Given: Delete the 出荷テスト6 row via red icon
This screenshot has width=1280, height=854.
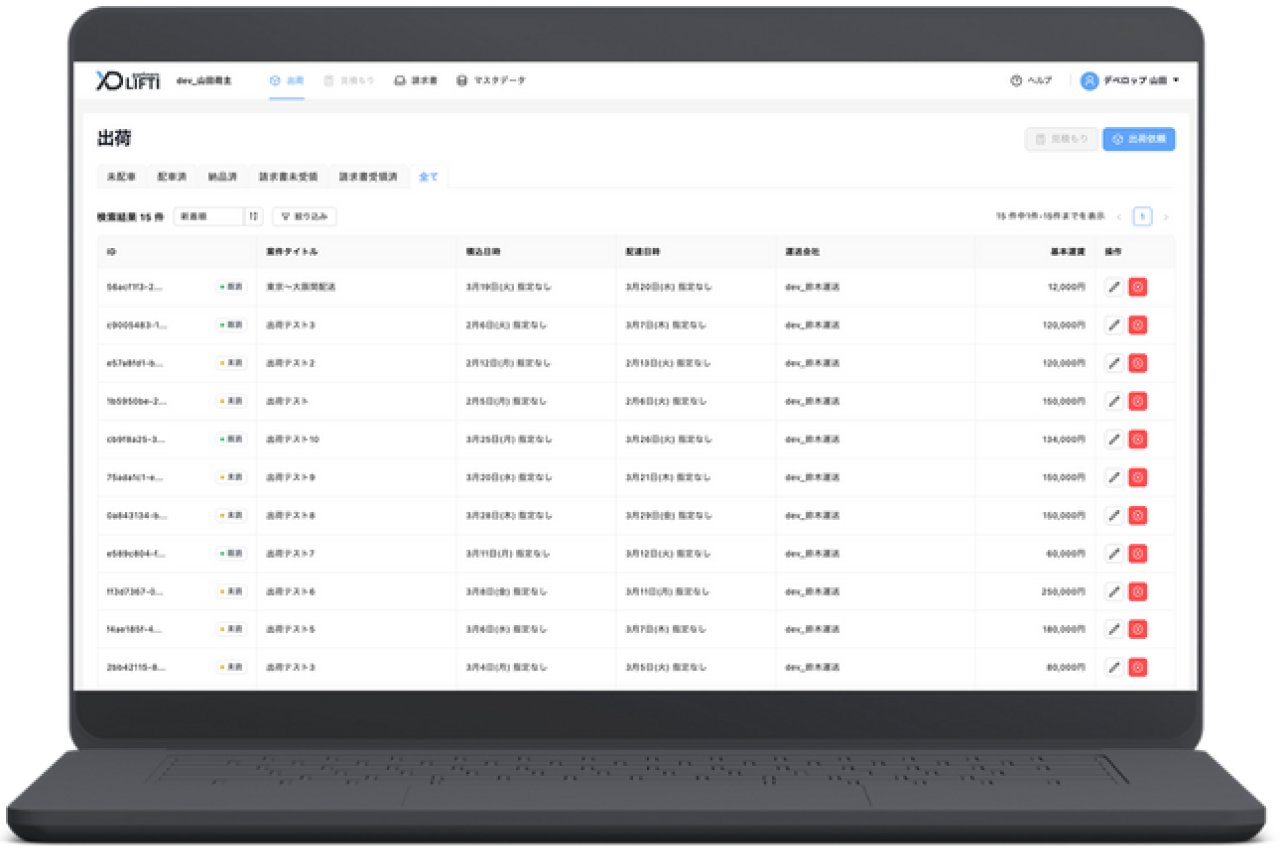Looking at the screenshot, I should 1138,591.
